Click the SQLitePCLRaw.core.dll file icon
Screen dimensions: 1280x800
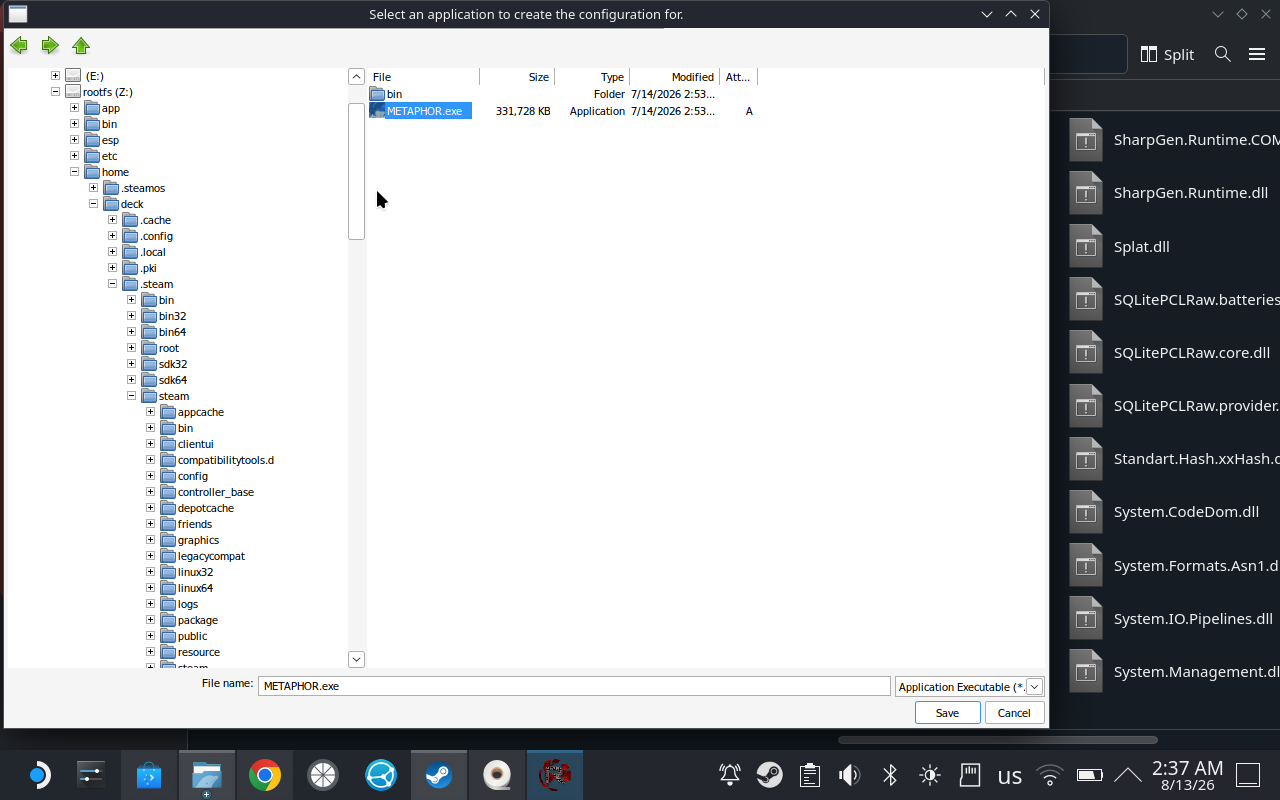click(1086, 352)
